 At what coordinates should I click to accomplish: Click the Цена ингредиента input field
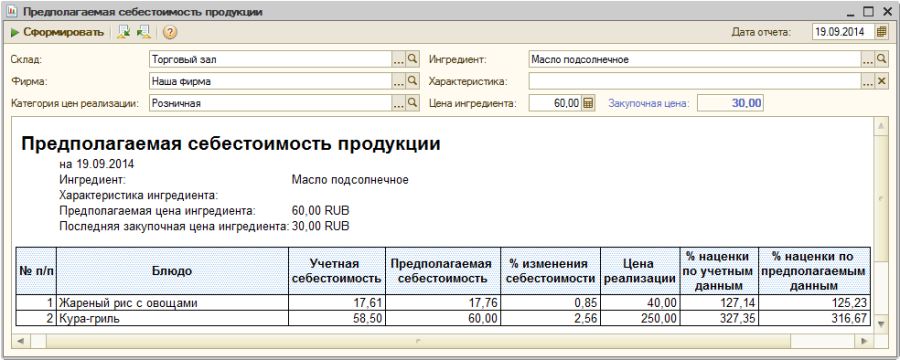(555, 103)
